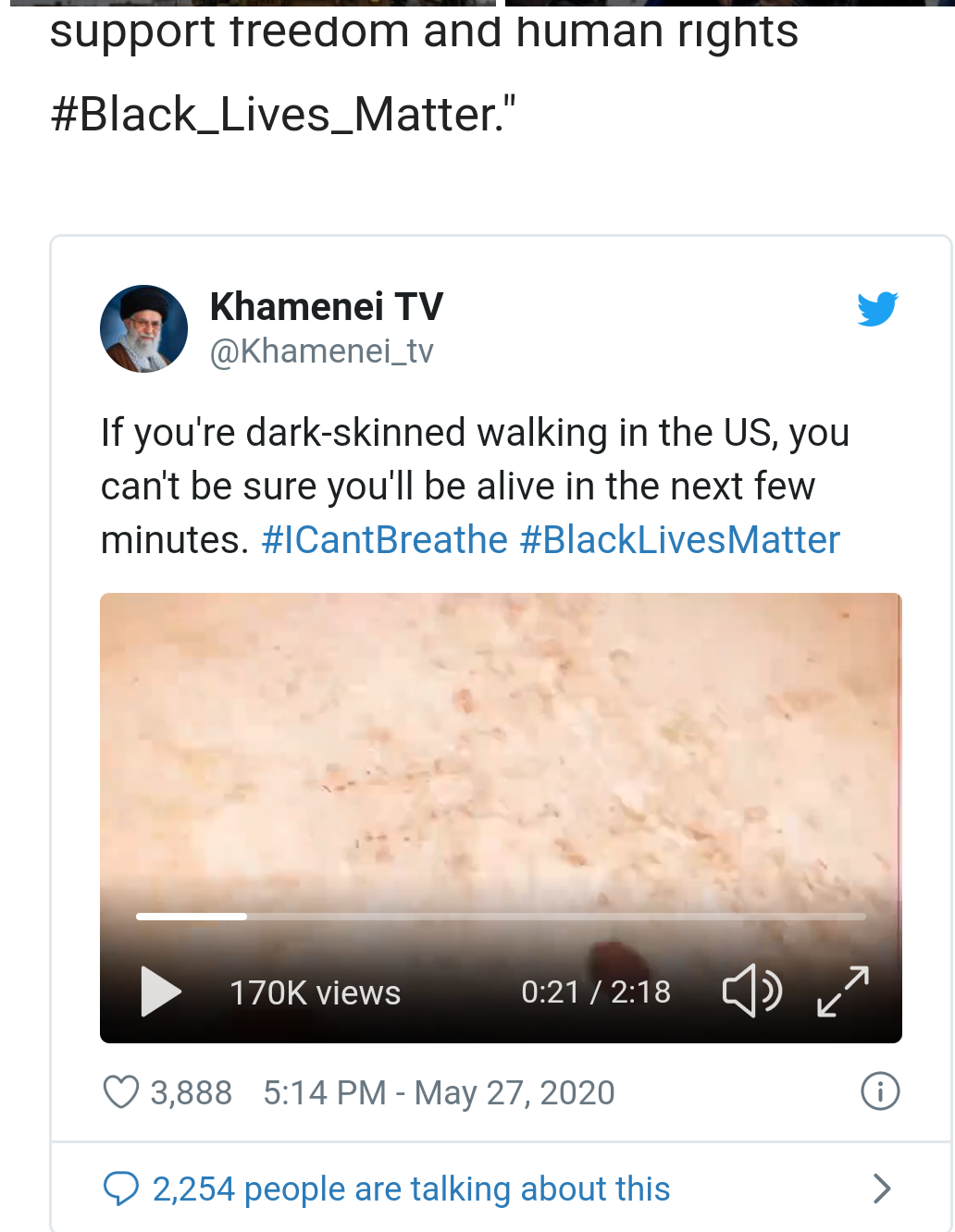Open the tweet timestamp May 27, 2020
Screen dimensions: 955x1232
click(x=439, y=1092)
